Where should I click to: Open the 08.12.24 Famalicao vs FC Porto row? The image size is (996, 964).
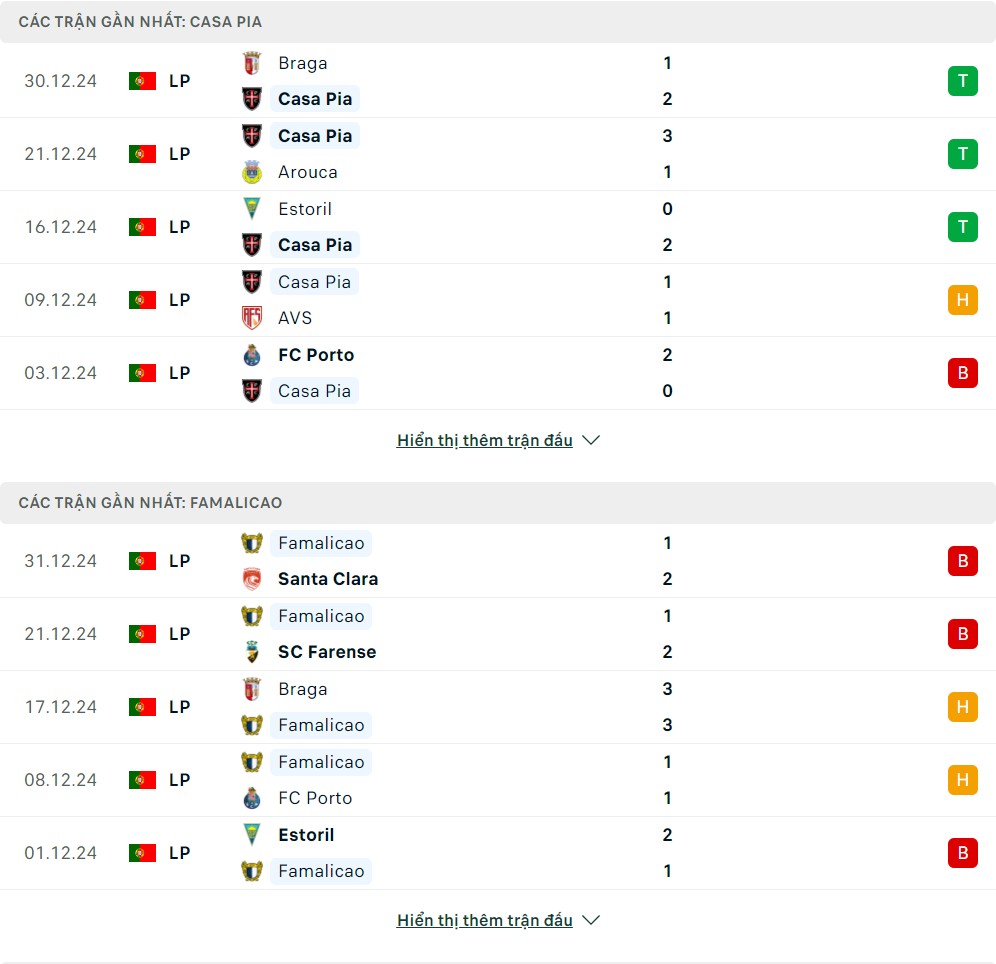tap(498, 780)
